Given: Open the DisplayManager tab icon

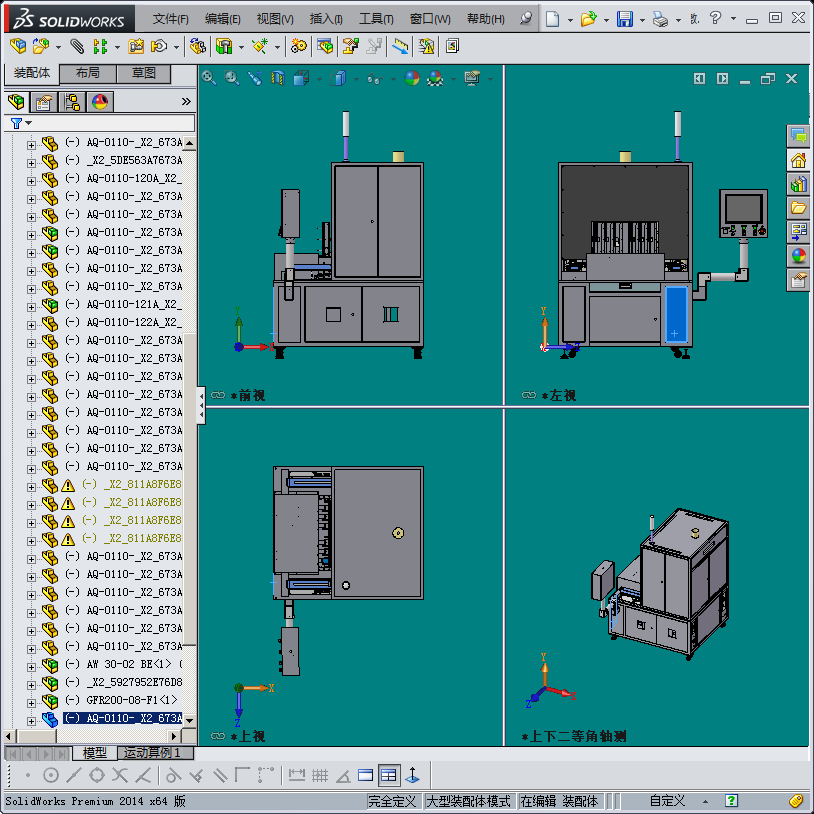Looking at the screenshot, I should point(100,102).
